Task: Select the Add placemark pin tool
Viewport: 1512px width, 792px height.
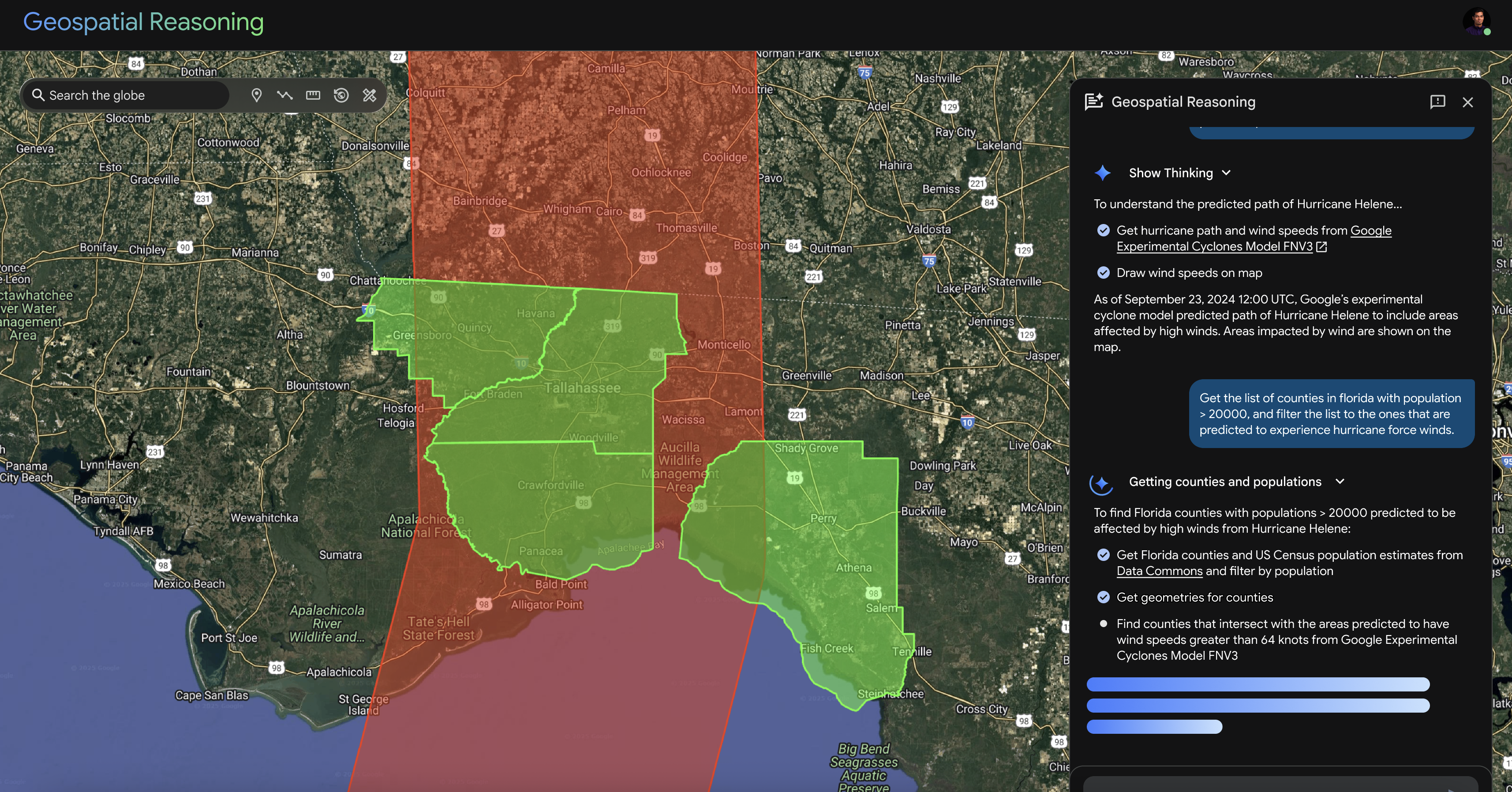Action: coord(257,95)
